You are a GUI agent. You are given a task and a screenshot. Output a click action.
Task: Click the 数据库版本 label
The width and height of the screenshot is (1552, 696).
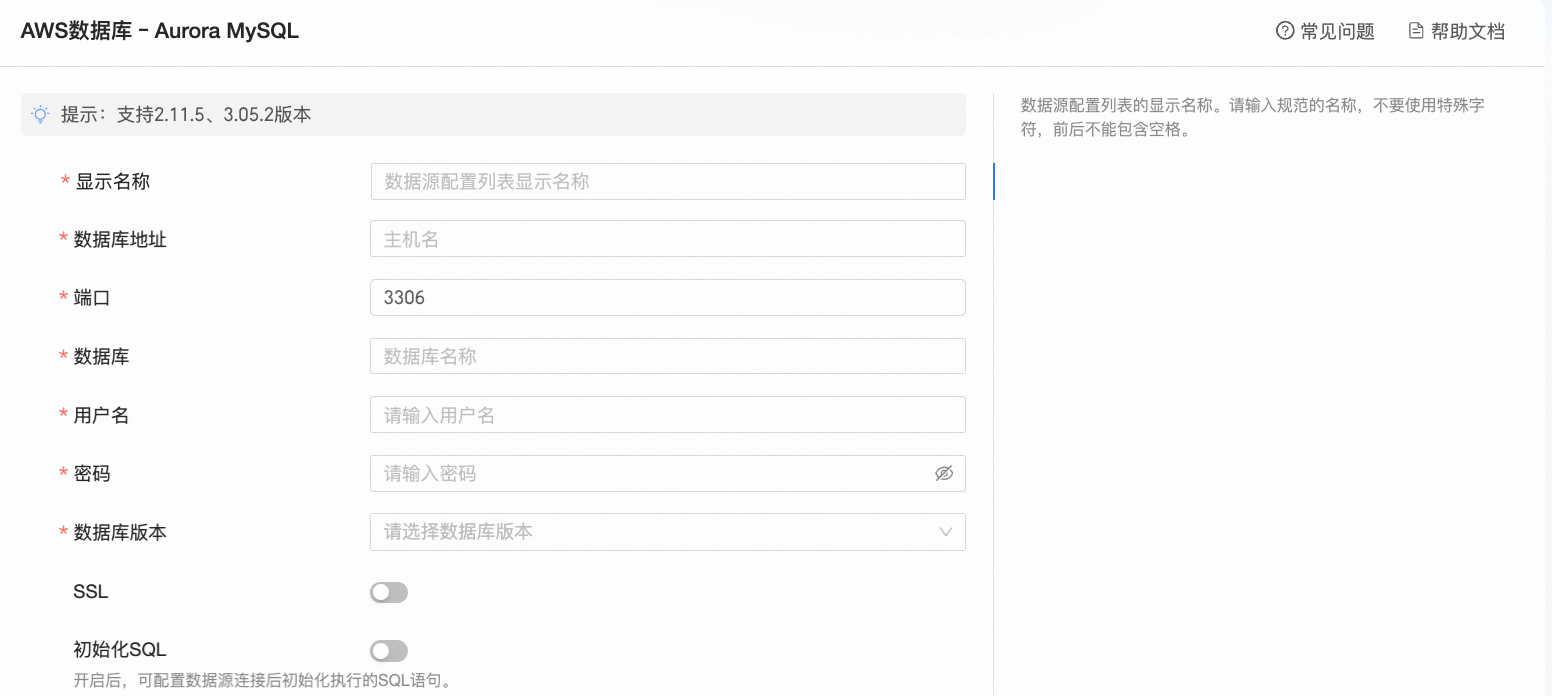click(x=120, y=532)
